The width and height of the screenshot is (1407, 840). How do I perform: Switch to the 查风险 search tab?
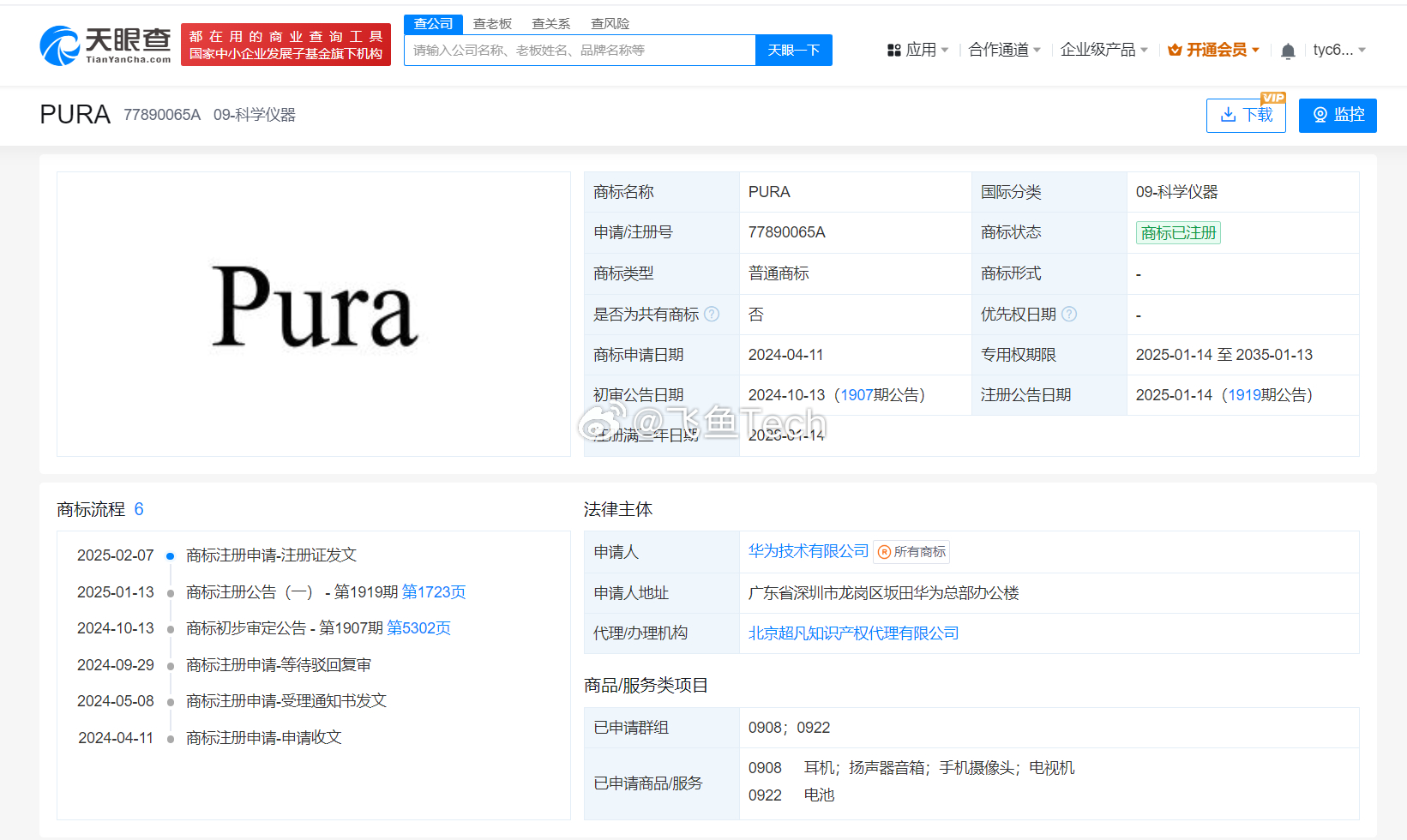pos(610,24)
